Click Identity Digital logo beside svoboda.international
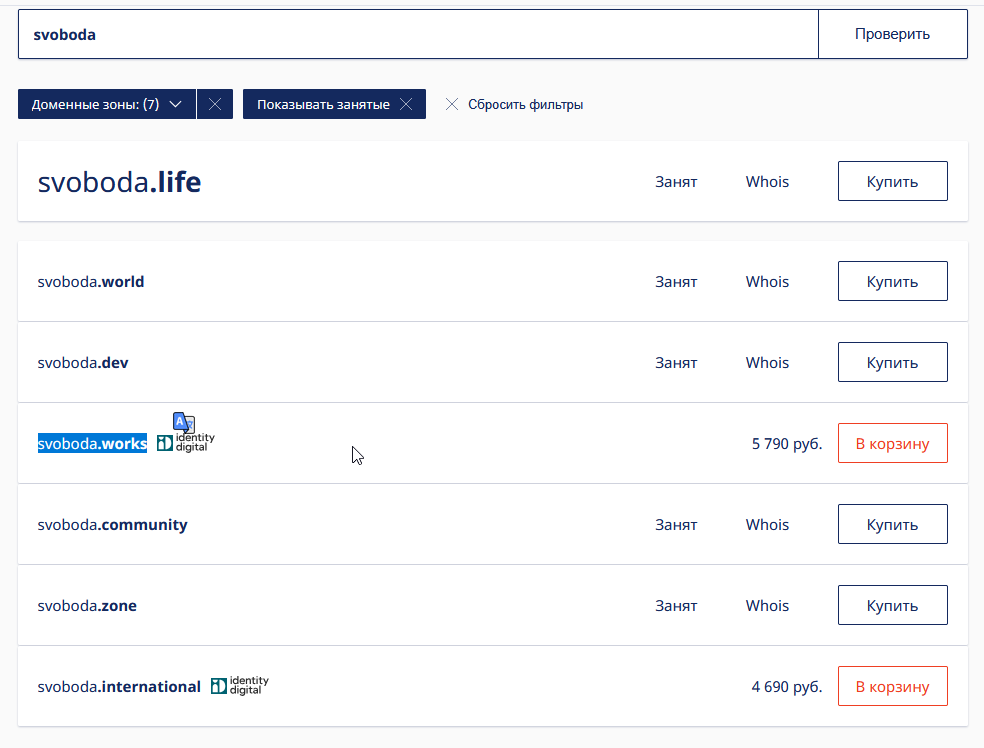Viewport: 984px width, 748px height. pyautogui.click(x=240, y=686)
